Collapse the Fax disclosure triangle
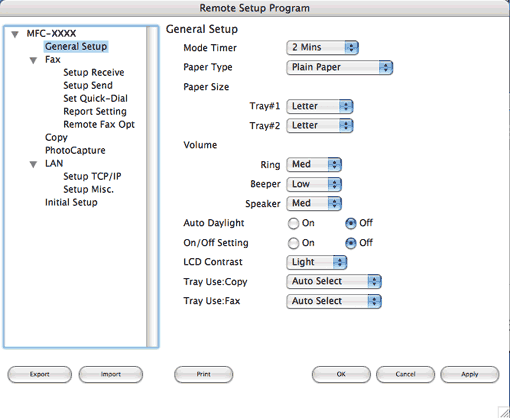This screenshot has height=418, width=510. pos(33,60)
